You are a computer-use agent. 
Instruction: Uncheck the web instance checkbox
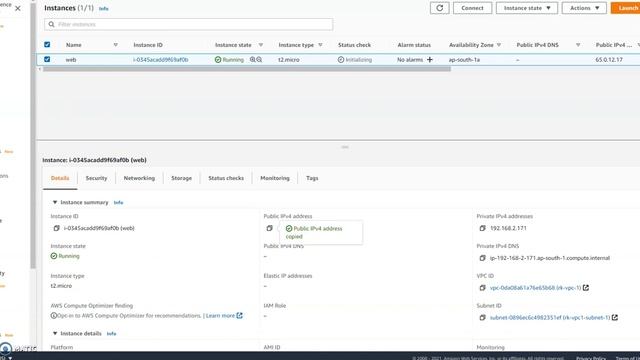tap(47, 59)
